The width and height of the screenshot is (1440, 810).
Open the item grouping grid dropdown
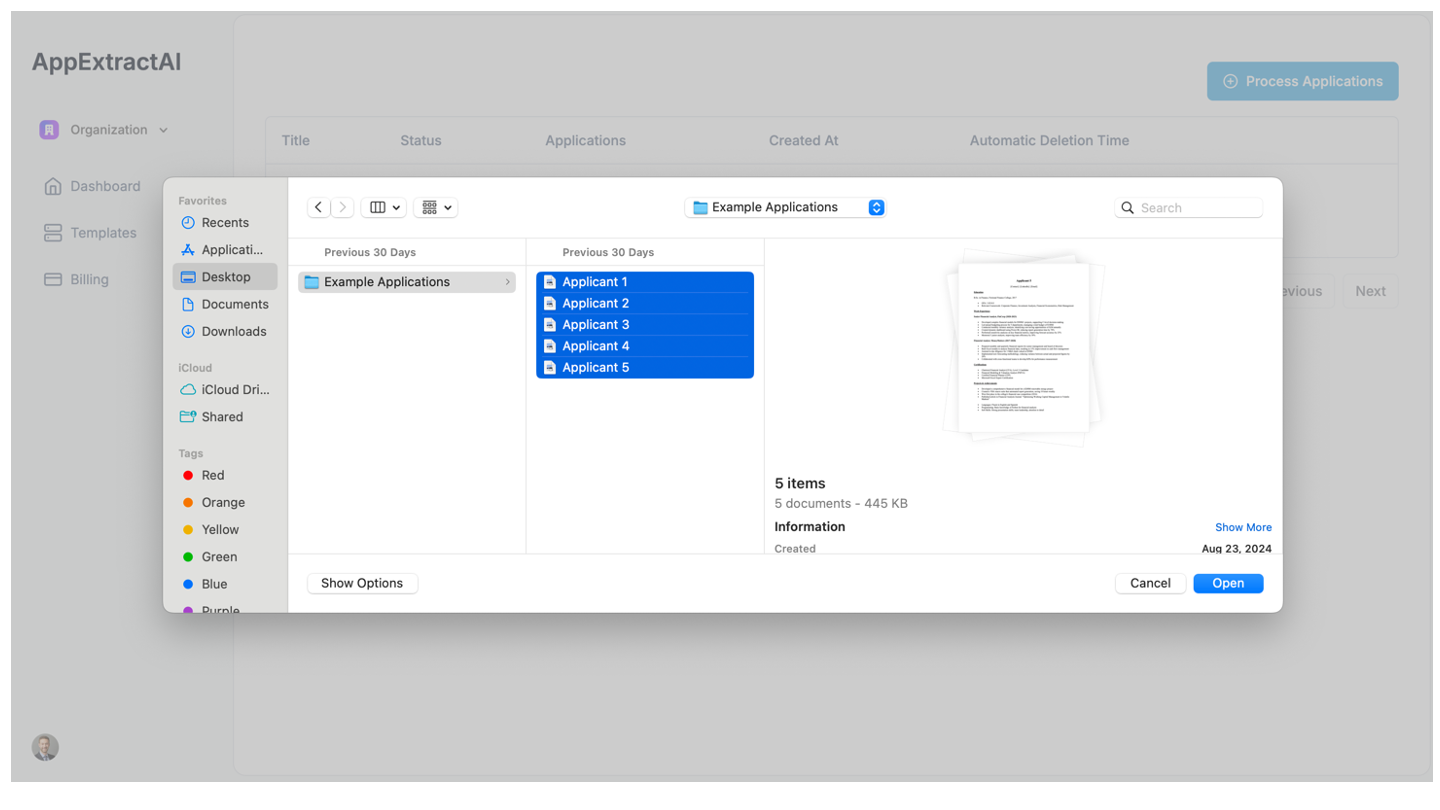(435, 207)
